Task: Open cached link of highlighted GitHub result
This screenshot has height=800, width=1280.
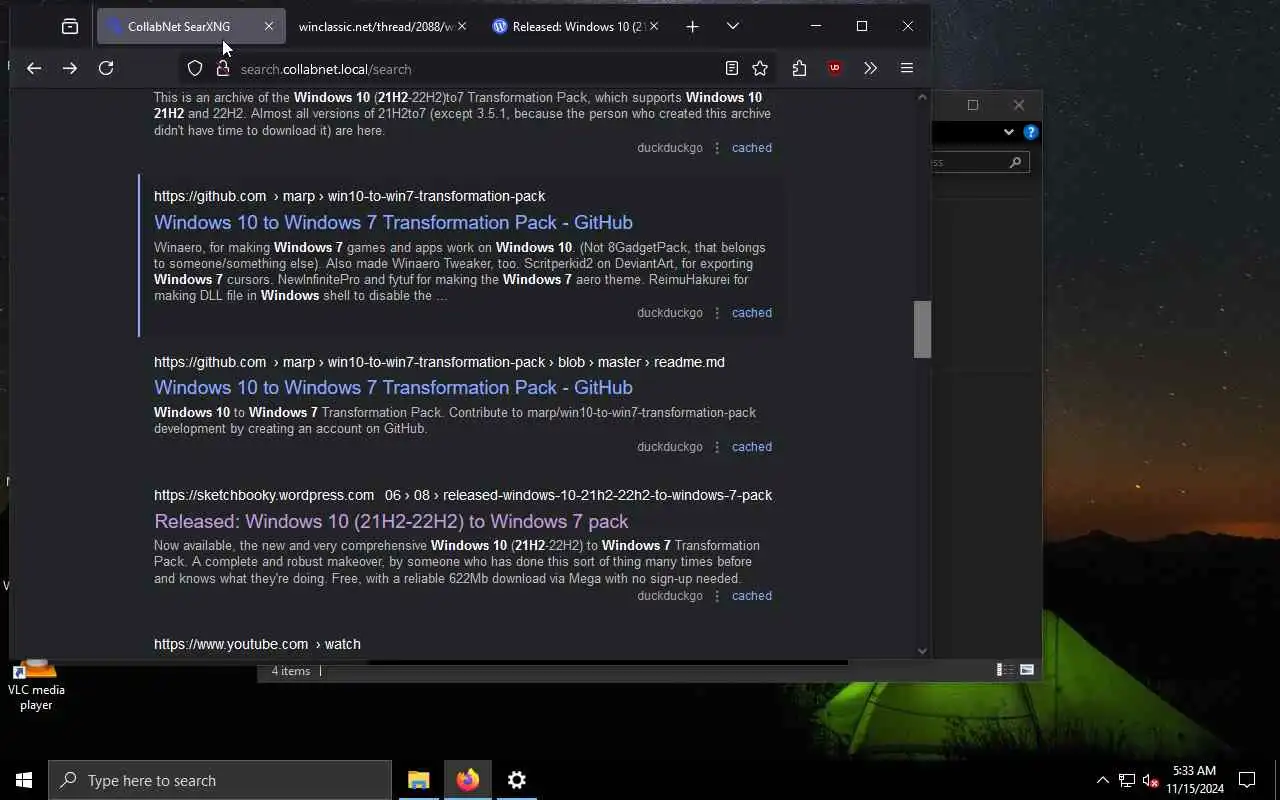Action: (752, 313)
